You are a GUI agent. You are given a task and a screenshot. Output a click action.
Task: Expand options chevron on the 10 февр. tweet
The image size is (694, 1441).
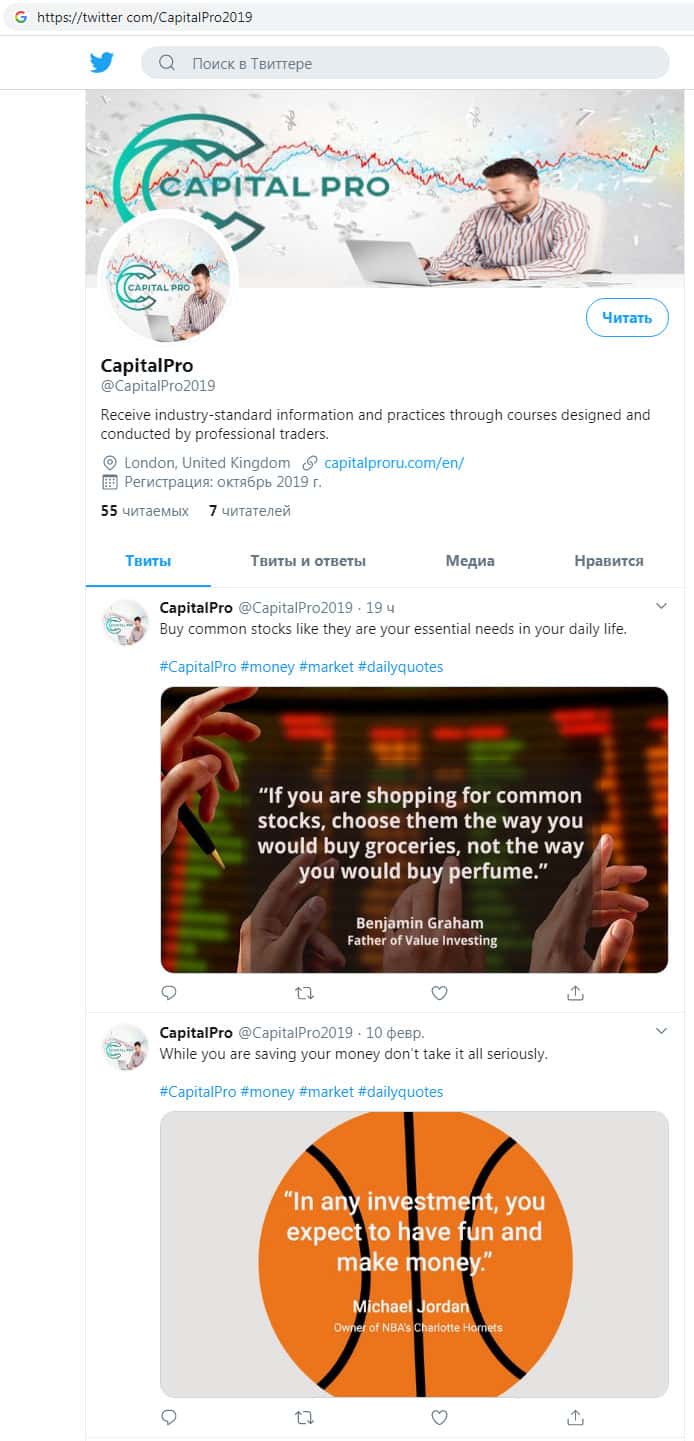(660, 1031)
